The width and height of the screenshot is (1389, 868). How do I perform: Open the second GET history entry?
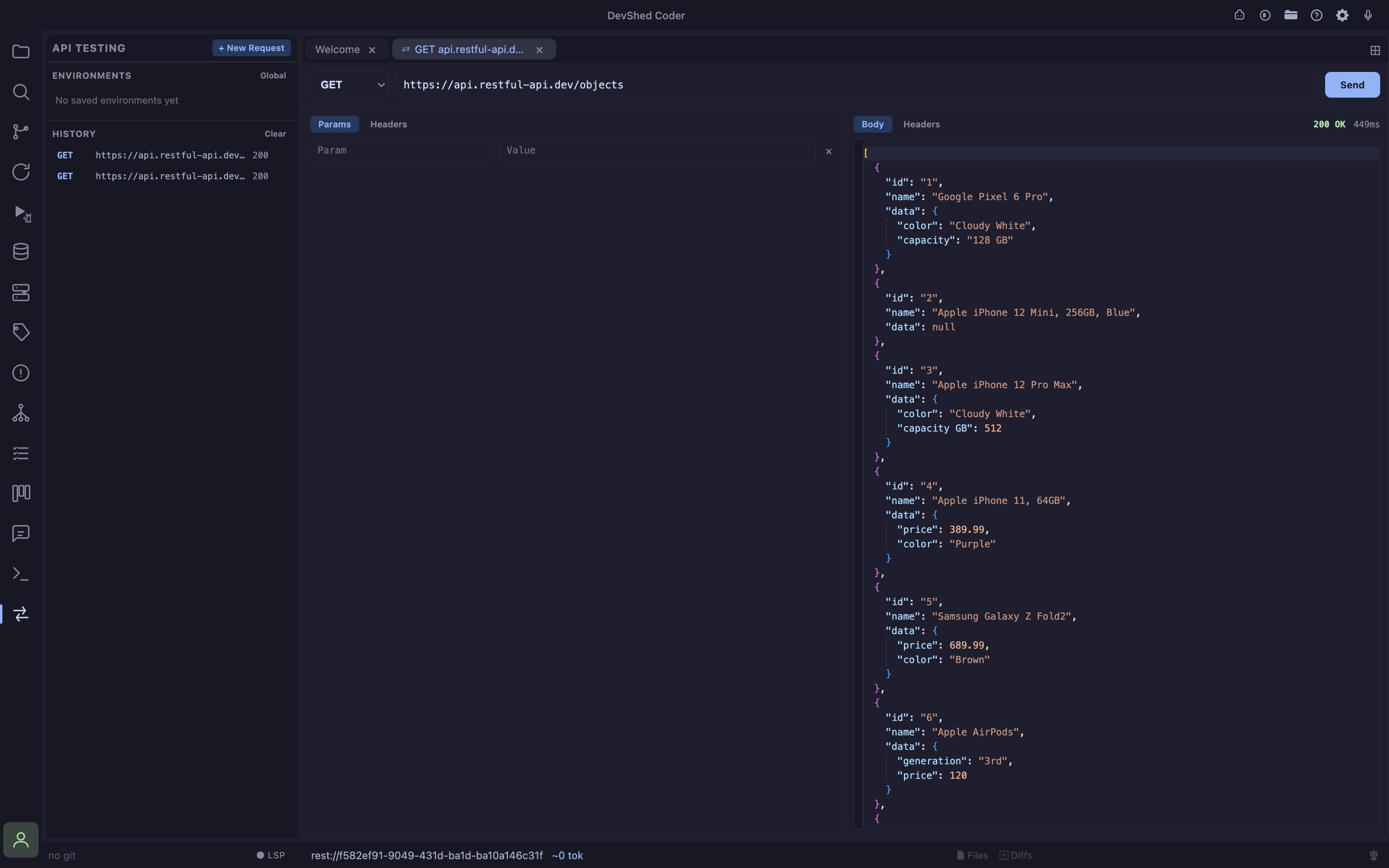(x=170, y=176)
